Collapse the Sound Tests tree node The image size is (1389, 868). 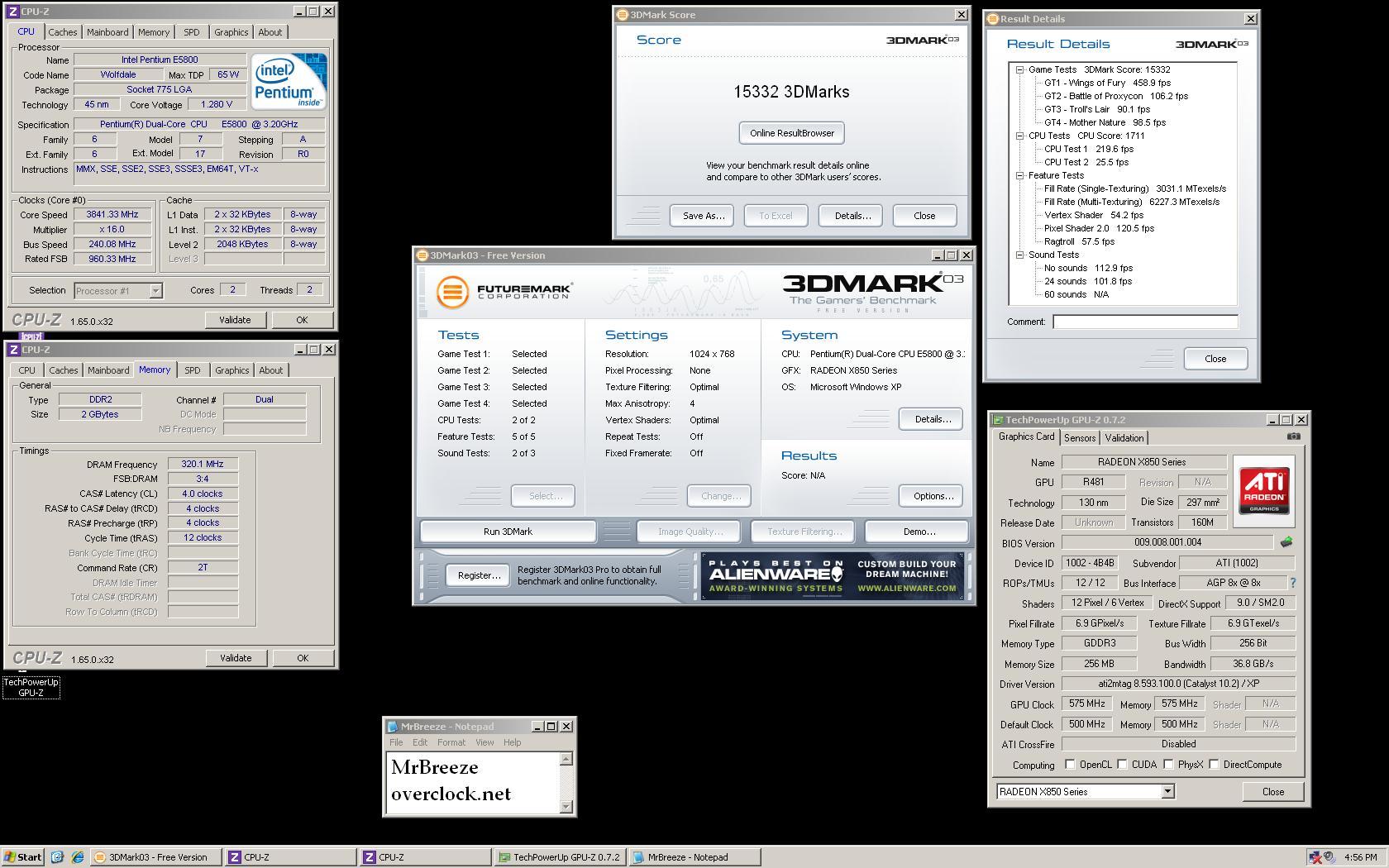[1020, 255]
